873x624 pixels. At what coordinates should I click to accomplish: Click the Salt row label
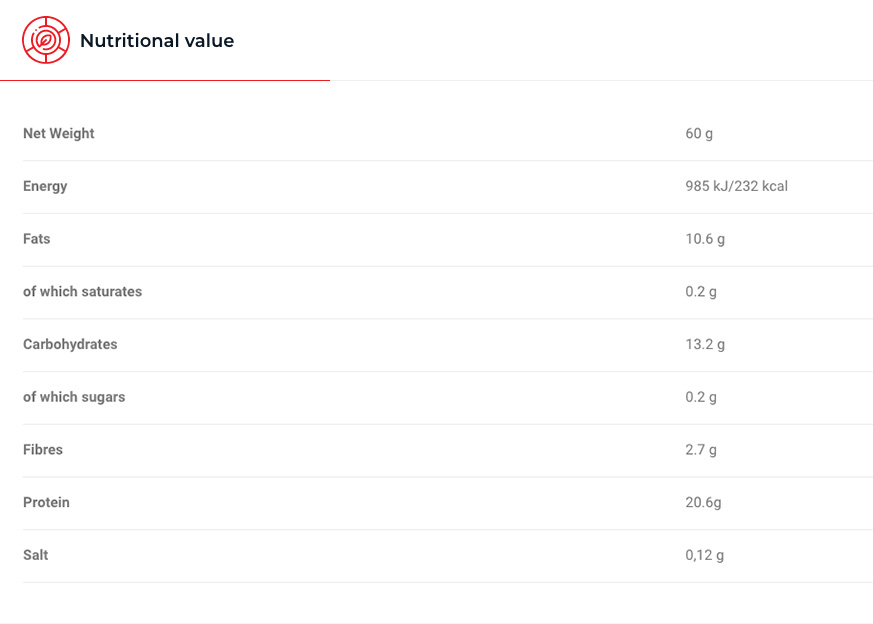36,555
